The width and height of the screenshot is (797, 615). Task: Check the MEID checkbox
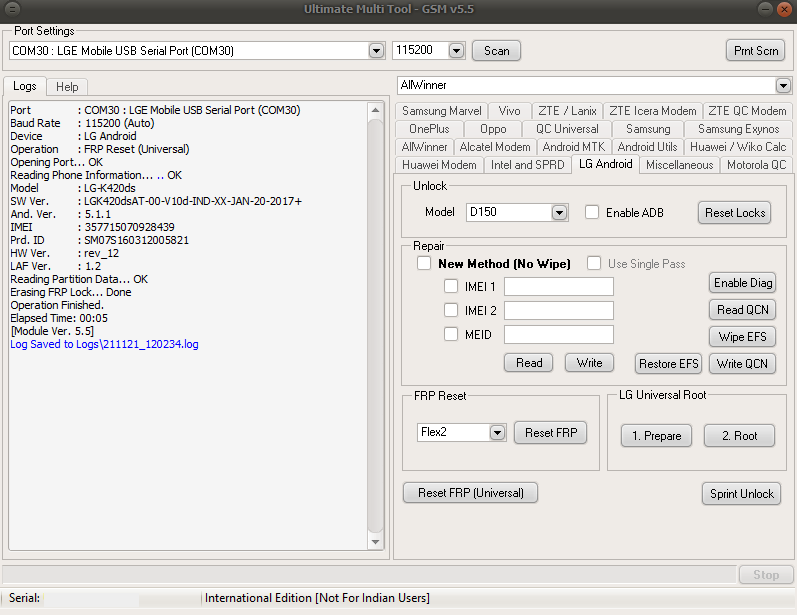tap(451, 334)
